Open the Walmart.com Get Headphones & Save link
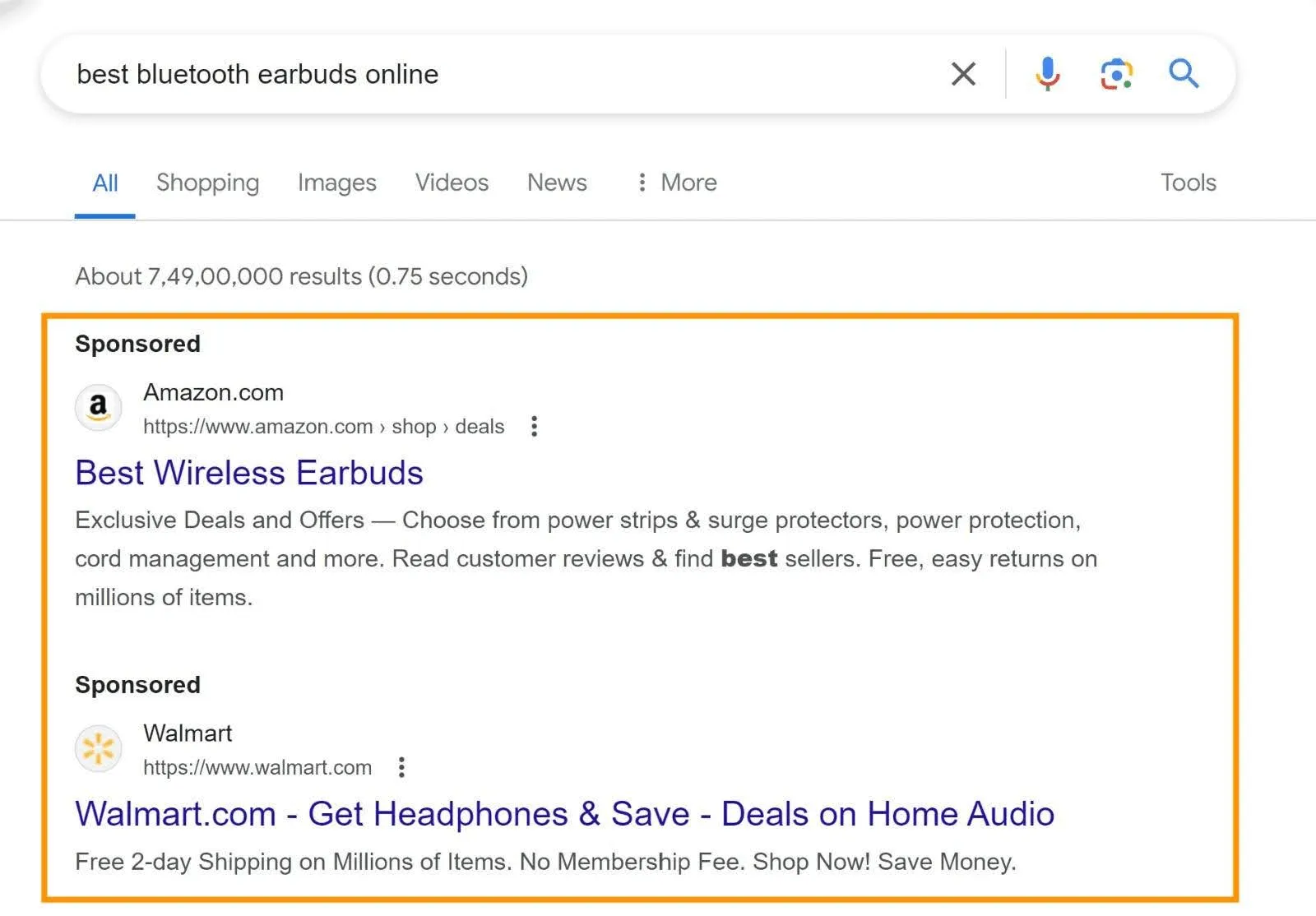This screenshot has width=1316, height=916. click(x=564, y=814)
